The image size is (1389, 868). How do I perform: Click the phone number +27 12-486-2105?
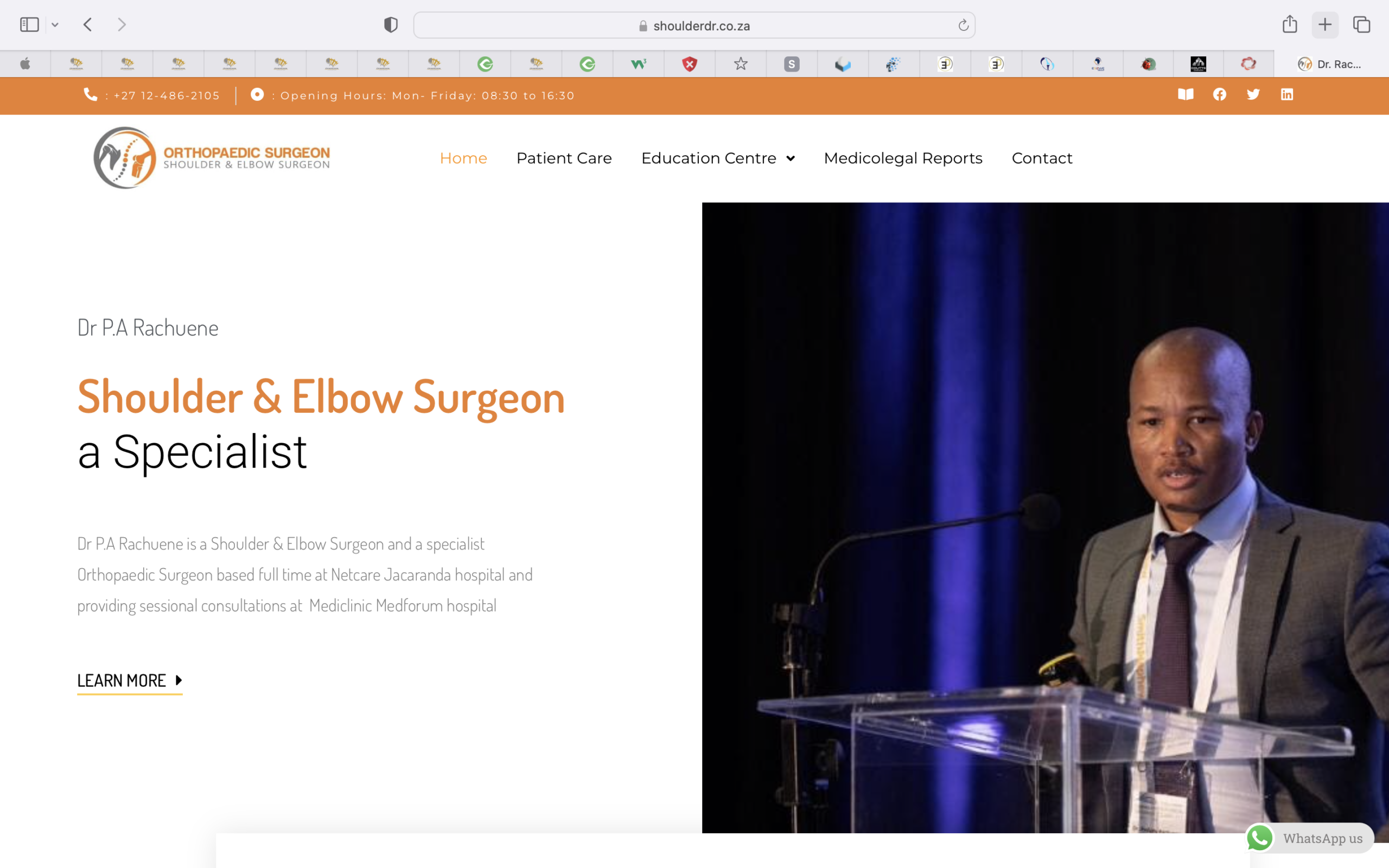point(167,96)
